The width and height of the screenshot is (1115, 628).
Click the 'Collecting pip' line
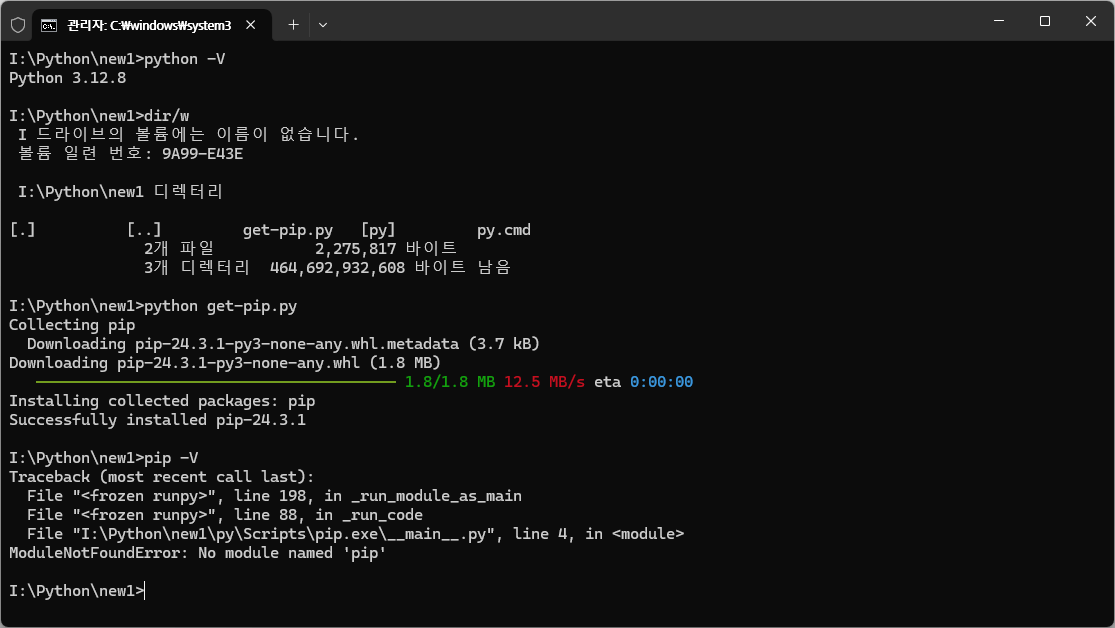[72, 325]
